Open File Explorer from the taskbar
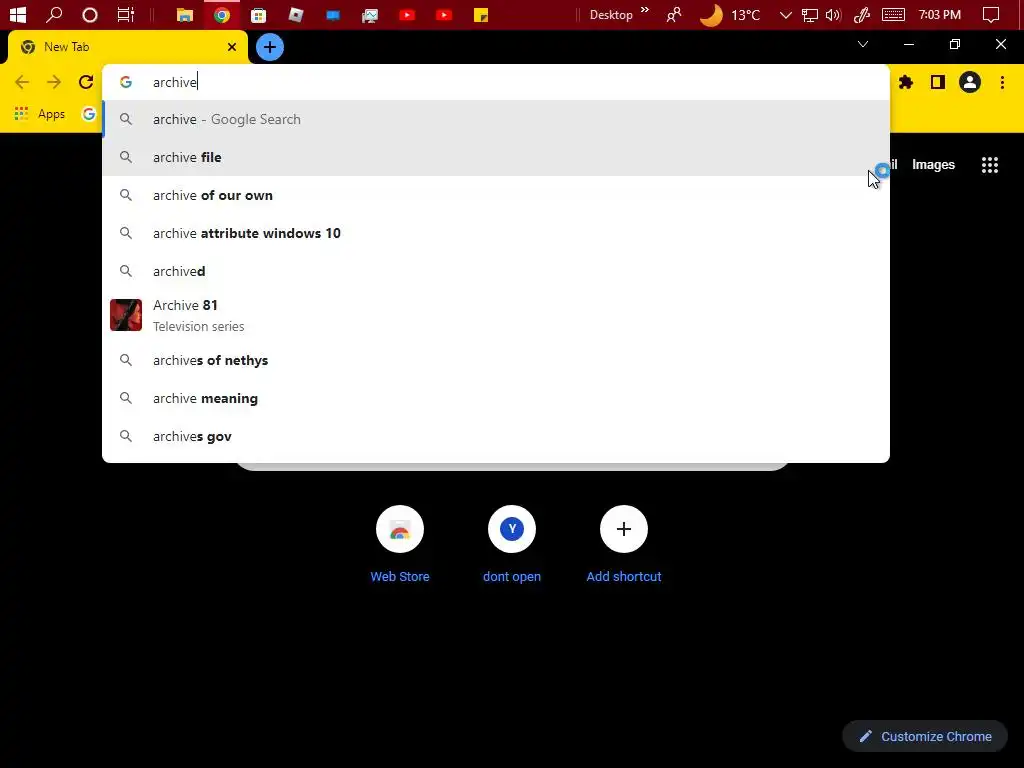 click(185, 14)
